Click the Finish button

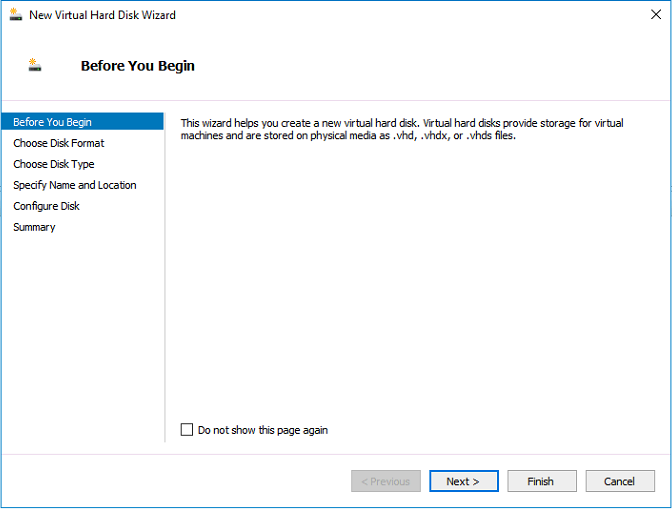point(542,481)
